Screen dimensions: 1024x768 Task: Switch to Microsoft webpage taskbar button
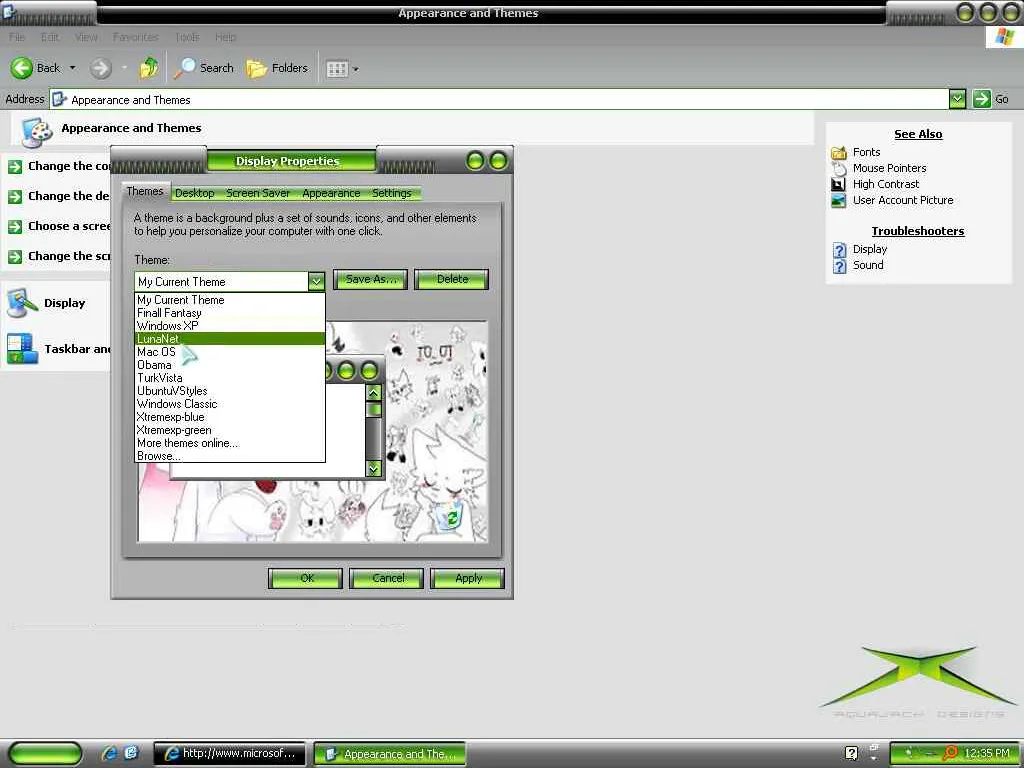point(230,754)
